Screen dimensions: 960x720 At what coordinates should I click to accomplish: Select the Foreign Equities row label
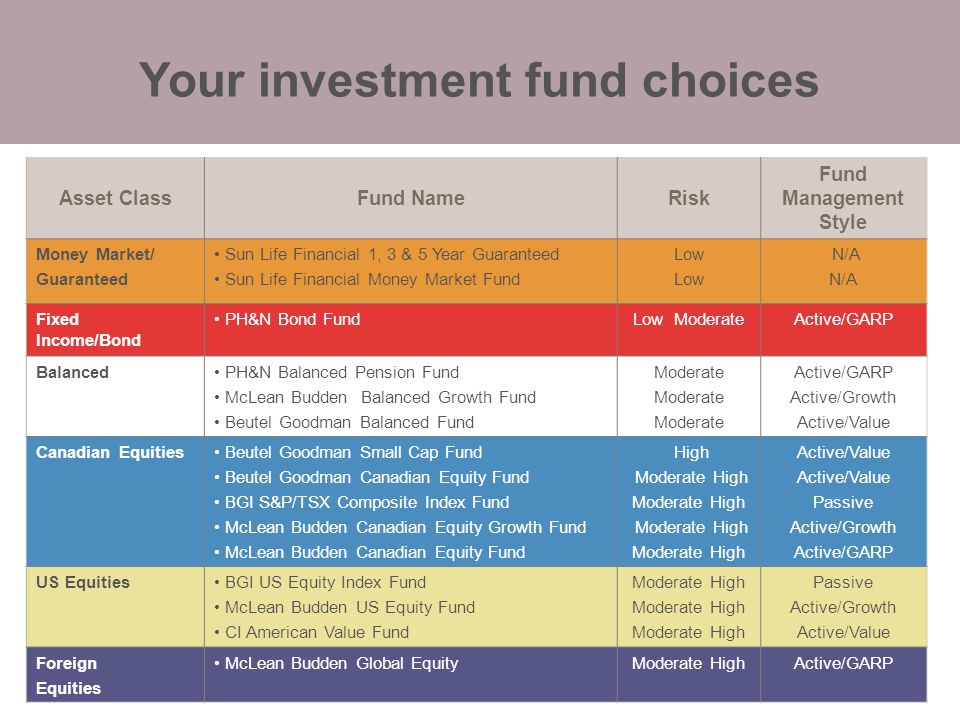pyautogui.click(x=69, y=676)
